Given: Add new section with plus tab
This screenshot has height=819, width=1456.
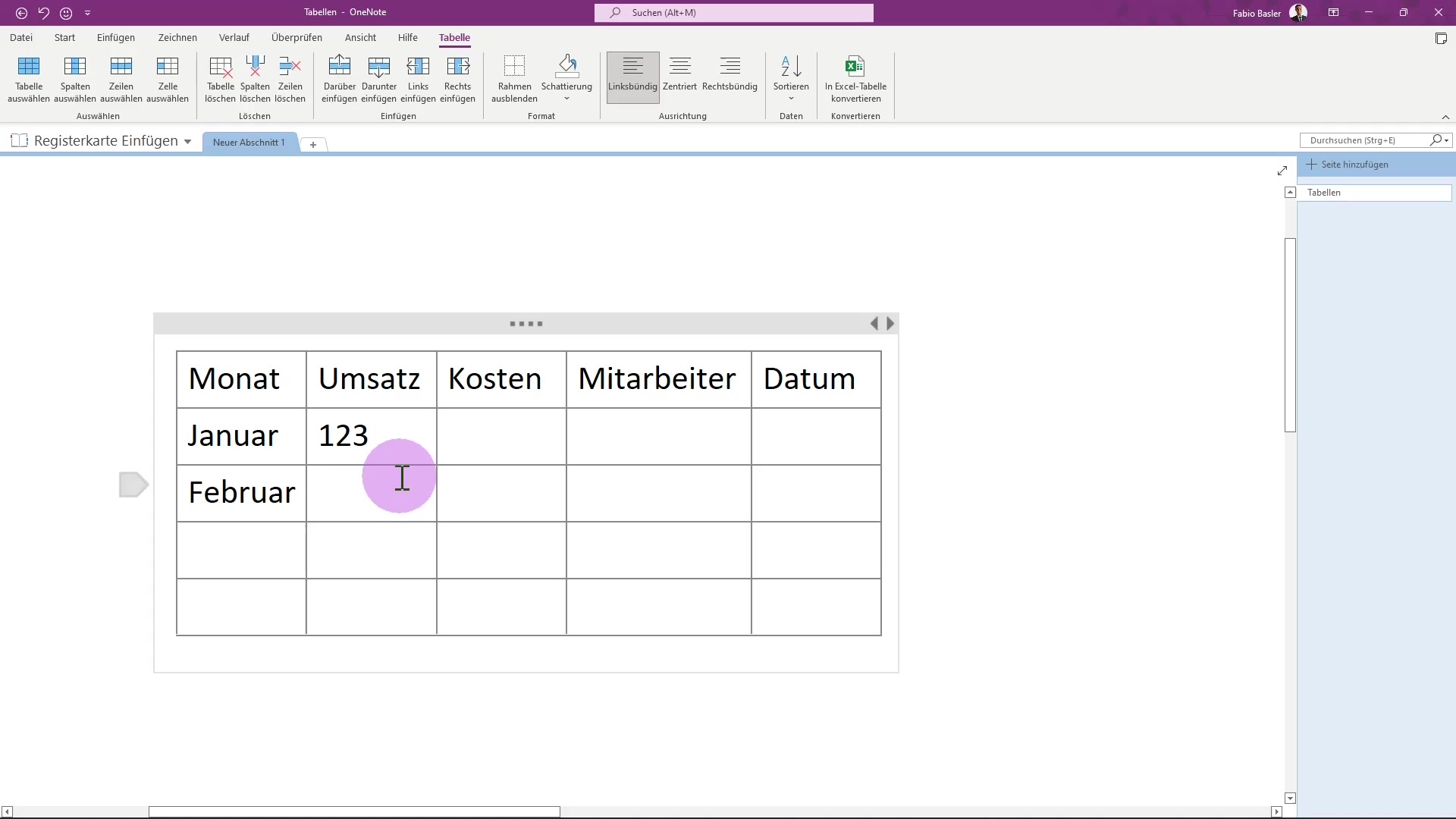Looking at the screenshot, I should tap(313, 144).
